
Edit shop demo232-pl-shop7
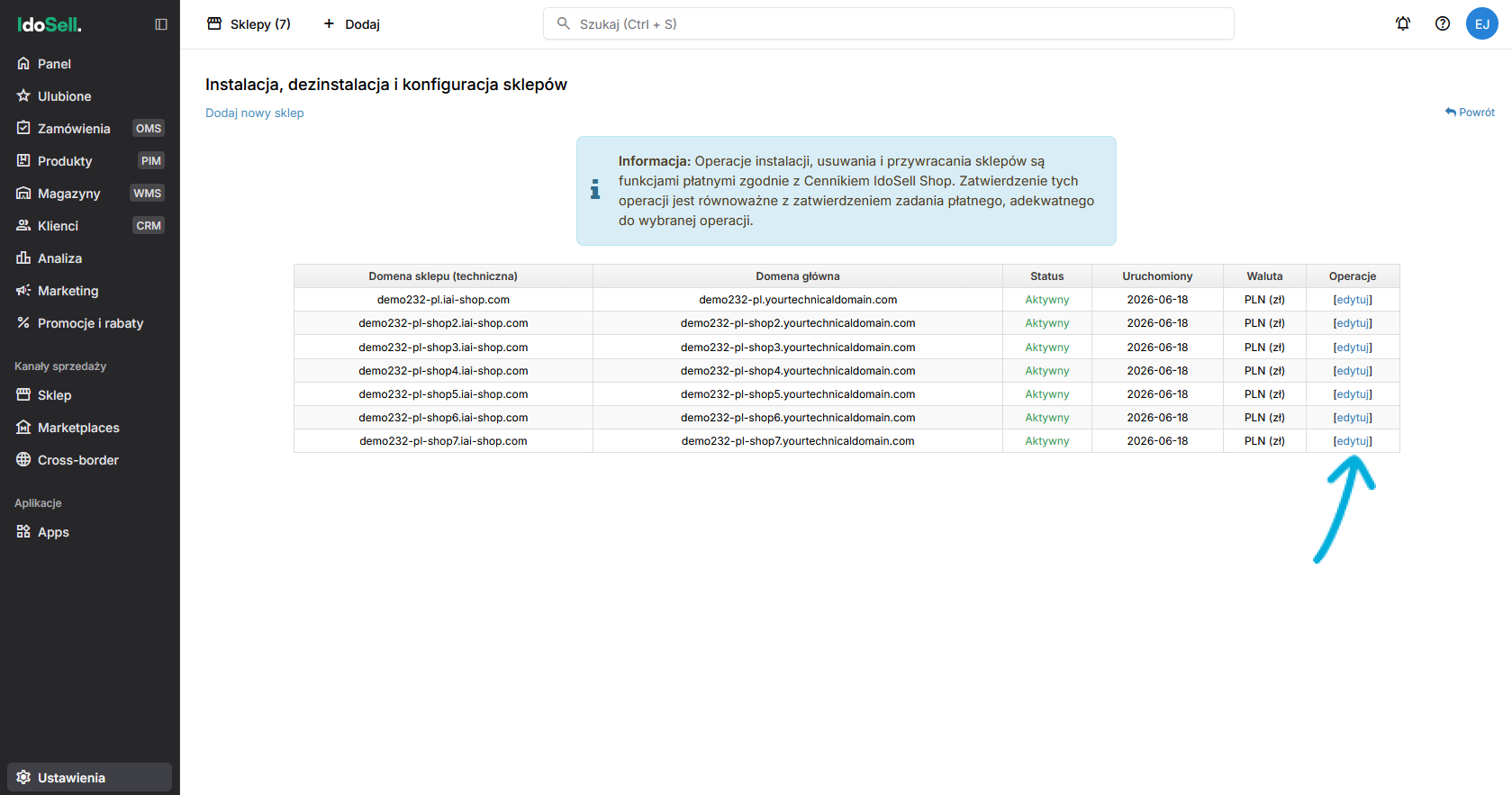(1353, 441)
